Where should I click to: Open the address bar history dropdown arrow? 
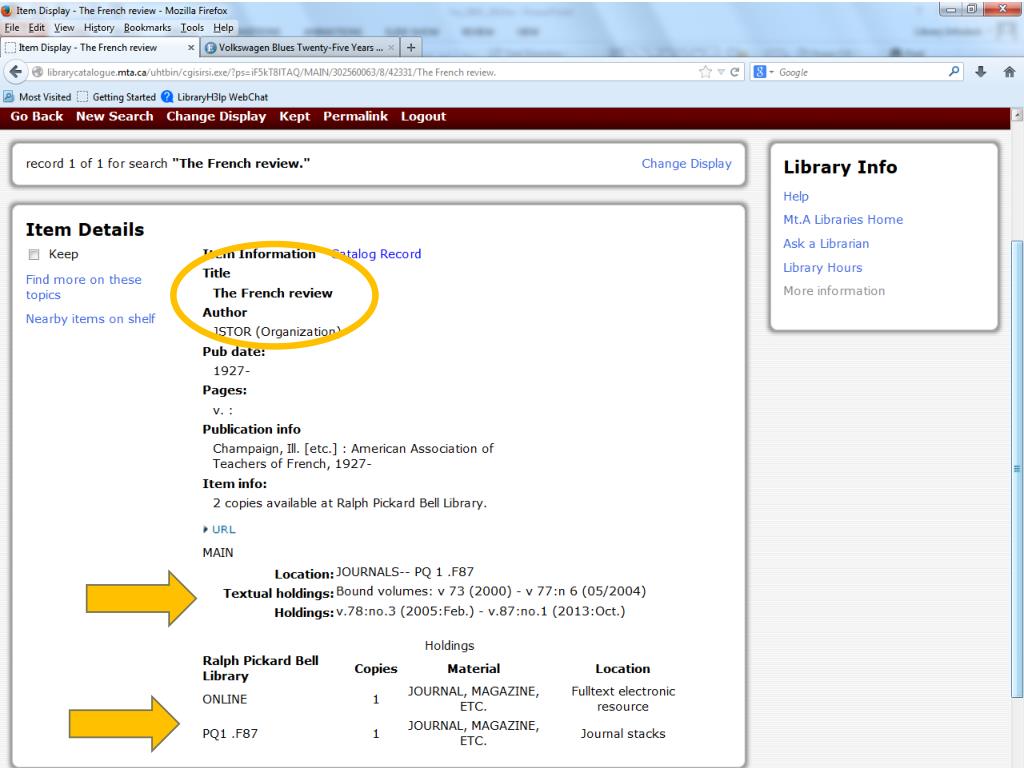pos(721,72)
